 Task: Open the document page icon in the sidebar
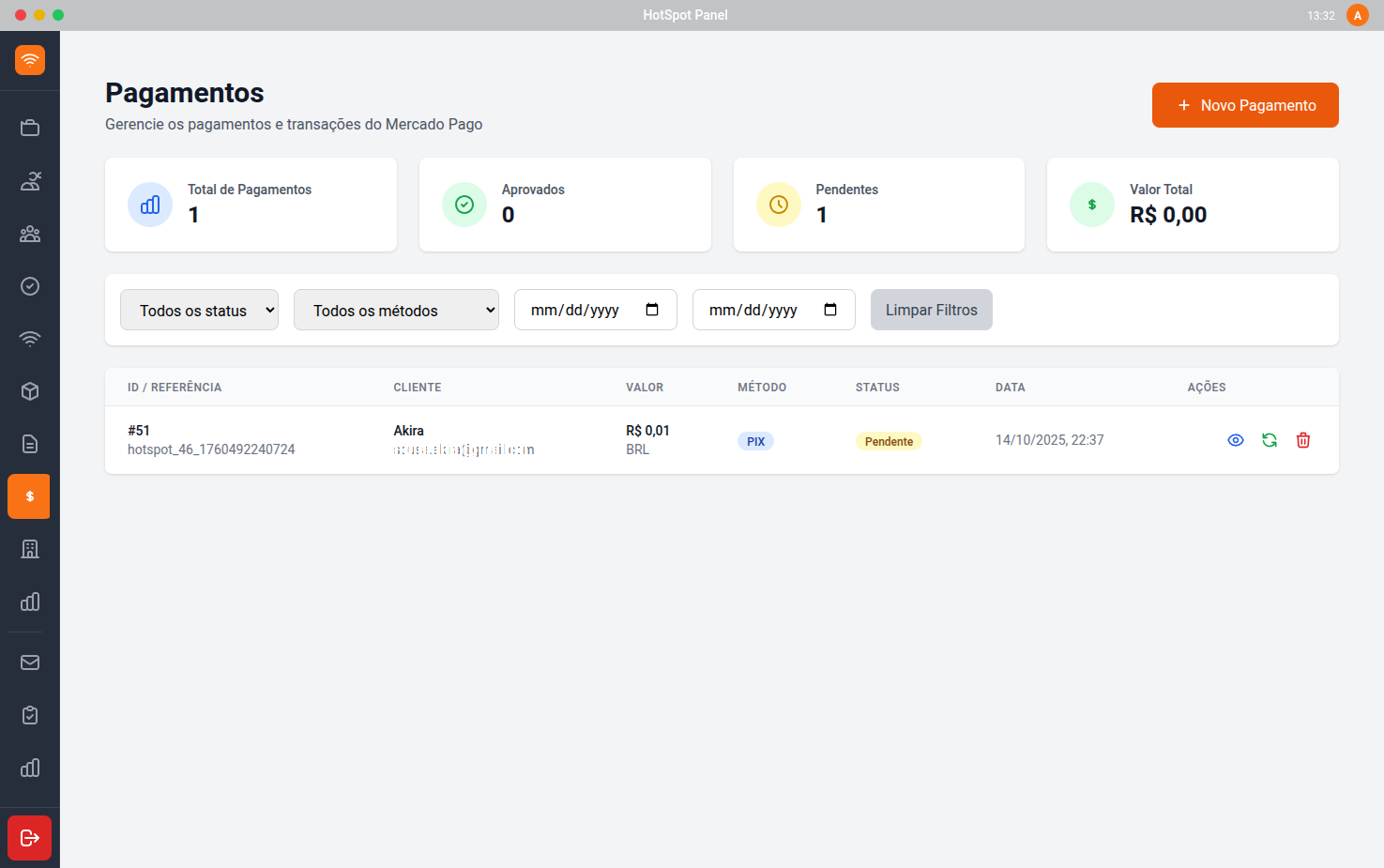(30, 444)
